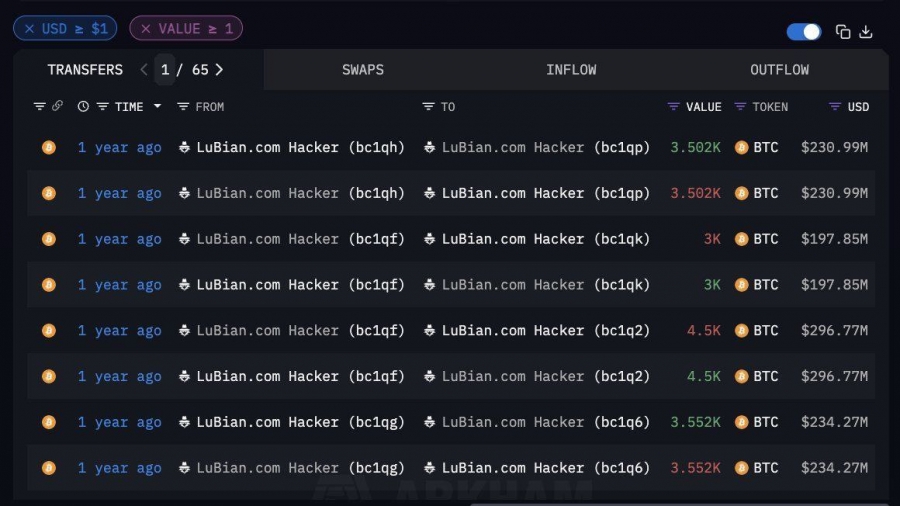Go to previous transfers page arrow

pos(143,70)
